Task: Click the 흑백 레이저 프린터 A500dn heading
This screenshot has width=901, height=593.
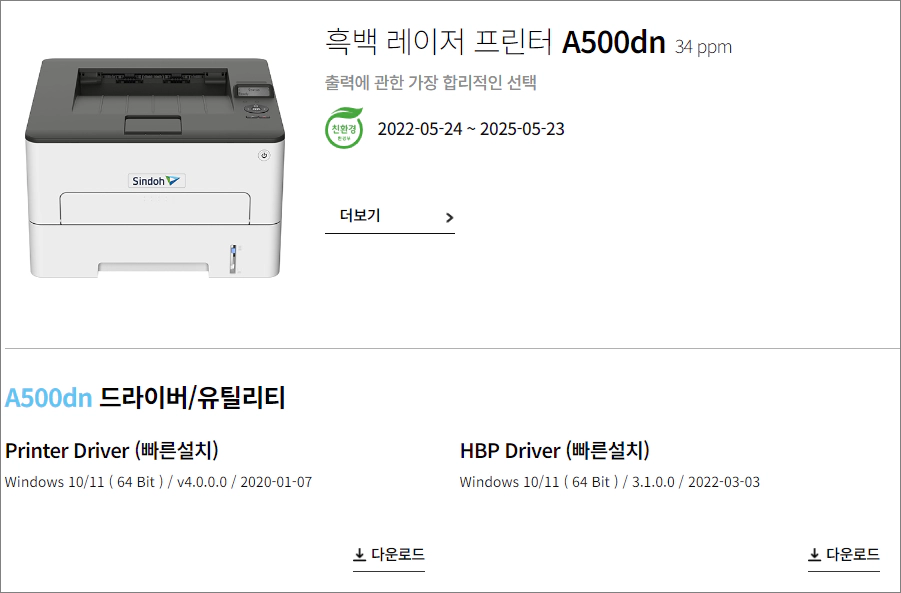Action: click(495, 42)
